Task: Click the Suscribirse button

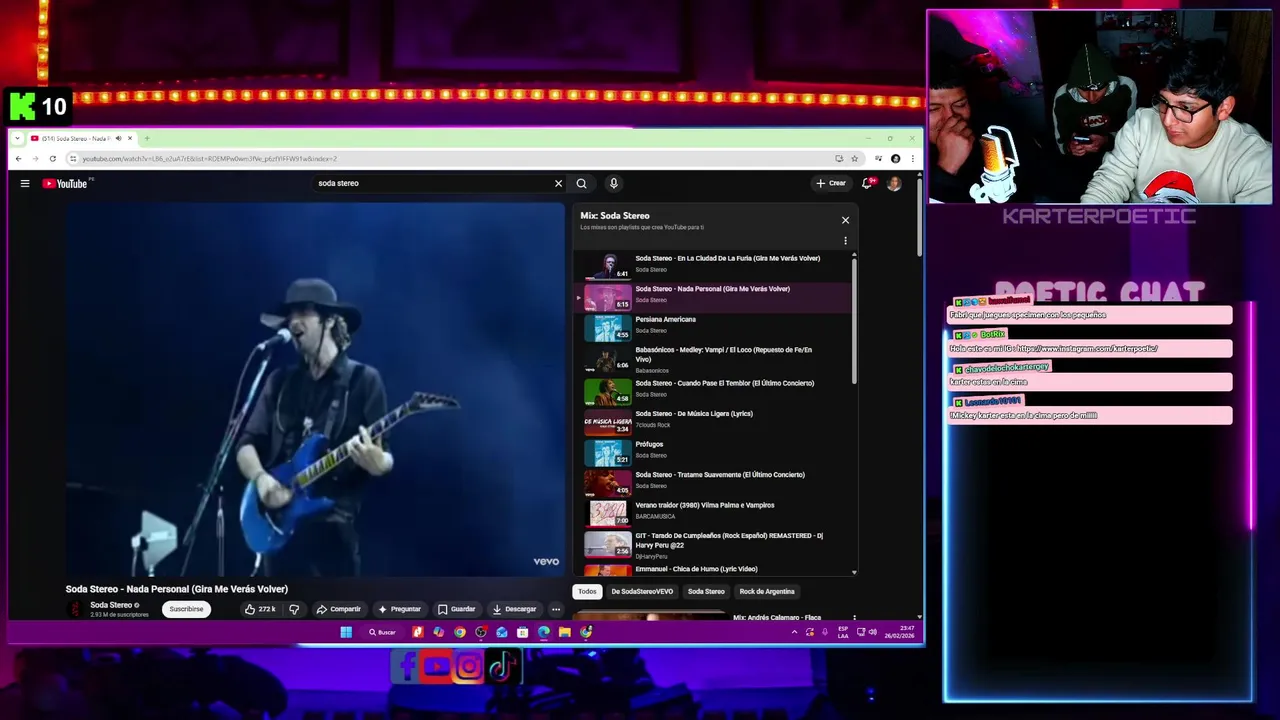Action: pos(186,609)
